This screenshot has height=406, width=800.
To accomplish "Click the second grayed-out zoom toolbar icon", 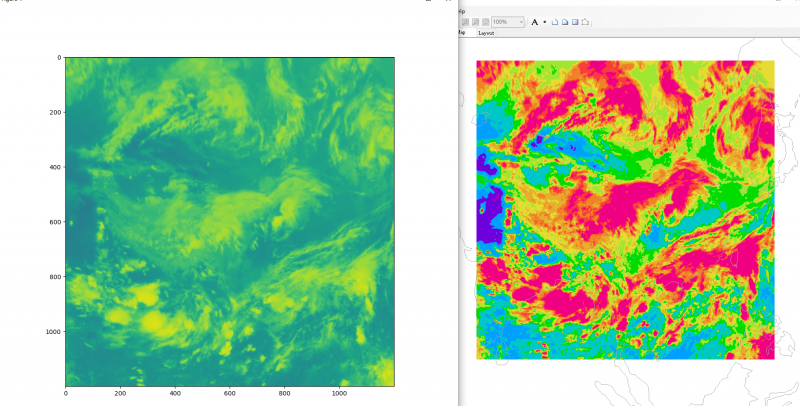I will [x=475, y=21].
